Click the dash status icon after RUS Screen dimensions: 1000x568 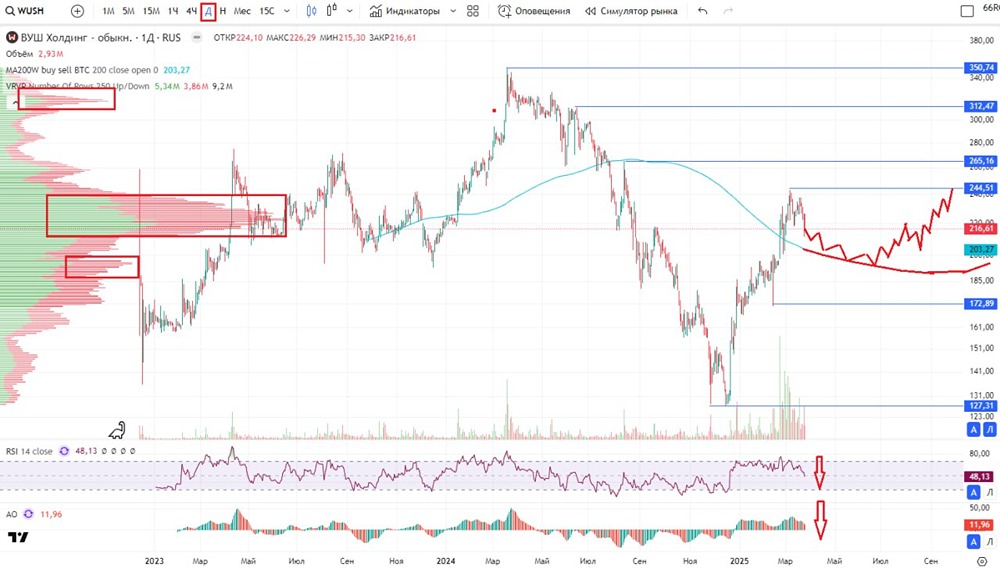(x=197, y=38)
